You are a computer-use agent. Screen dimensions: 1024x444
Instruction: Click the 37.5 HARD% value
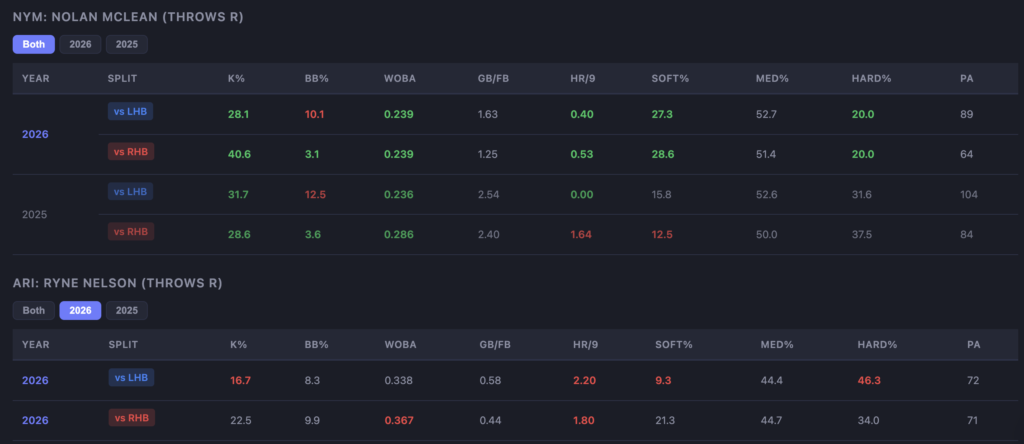tap(862, 234)
